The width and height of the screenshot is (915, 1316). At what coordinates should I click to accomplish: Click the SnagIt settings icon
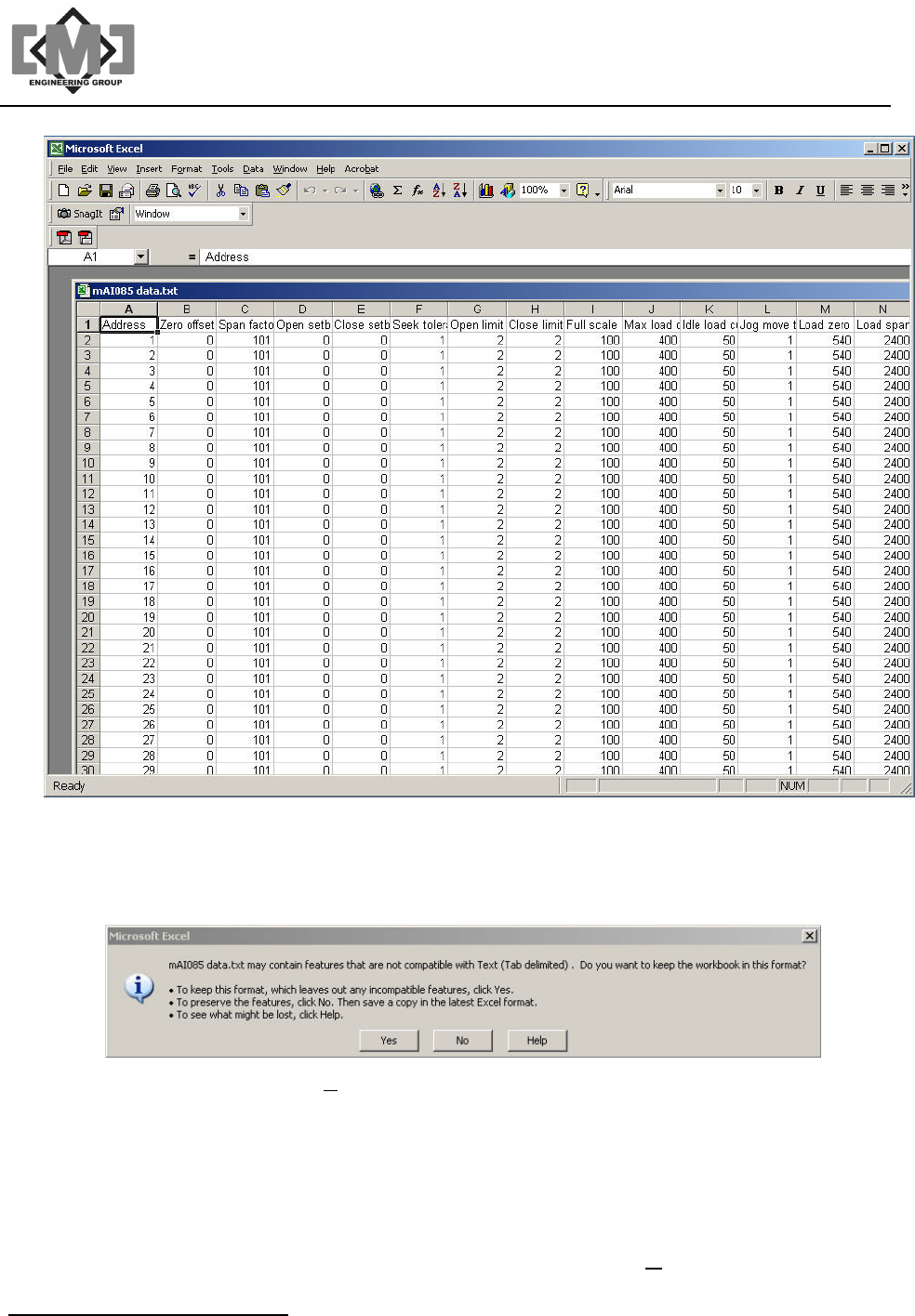[x=116, y=214]
